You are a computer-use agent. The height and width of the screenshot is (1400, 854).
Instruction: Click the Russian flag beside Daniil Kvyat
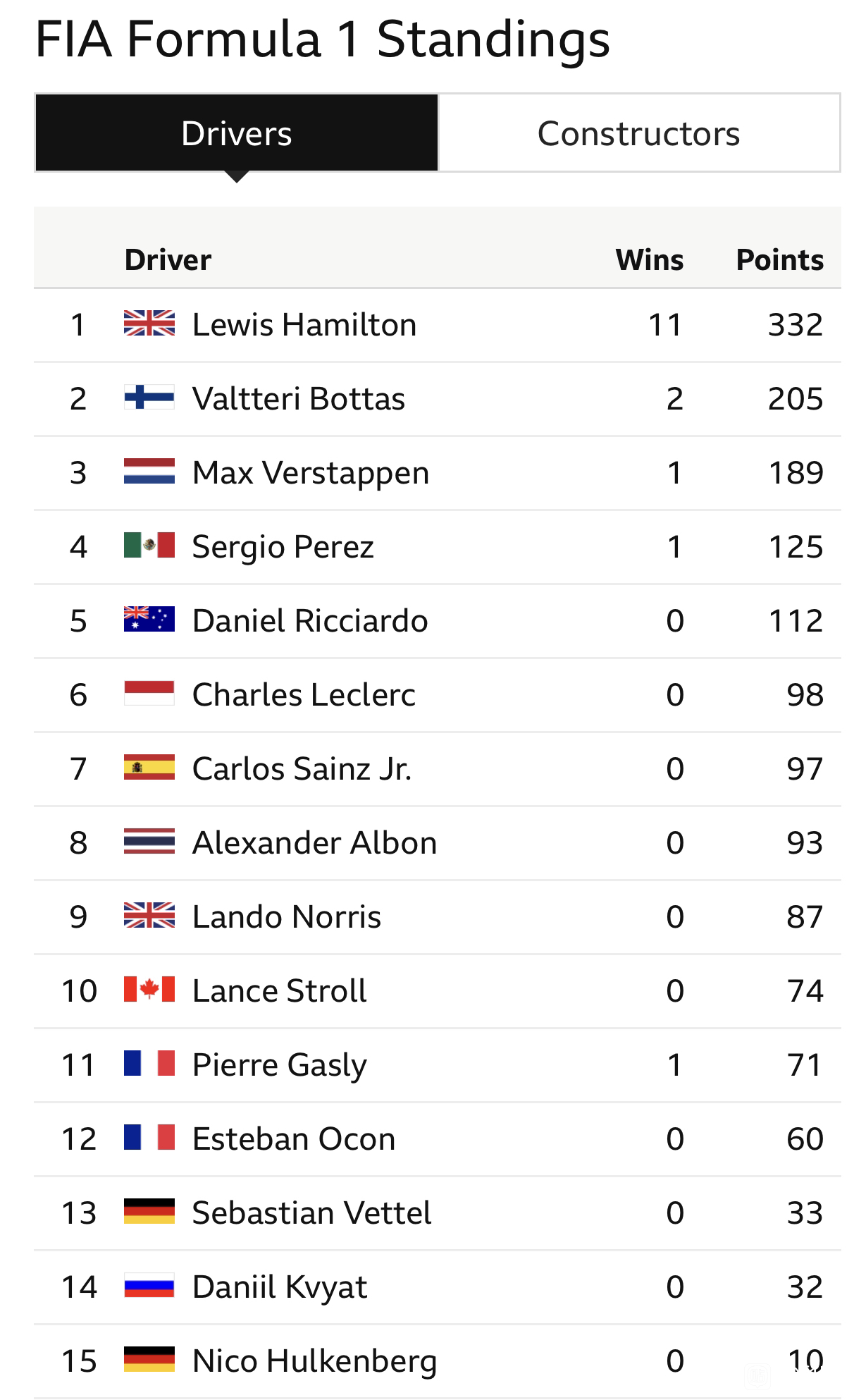coord(149,1285)
